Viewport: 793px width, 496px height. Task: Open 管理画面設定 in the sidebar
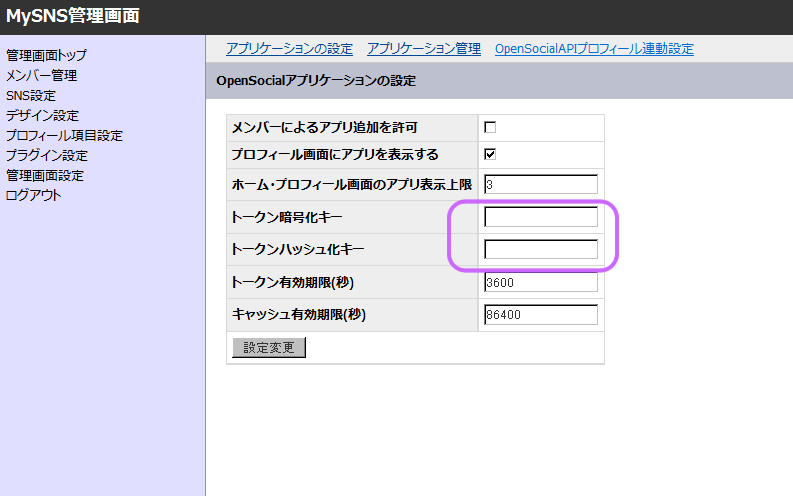(45, 175)
